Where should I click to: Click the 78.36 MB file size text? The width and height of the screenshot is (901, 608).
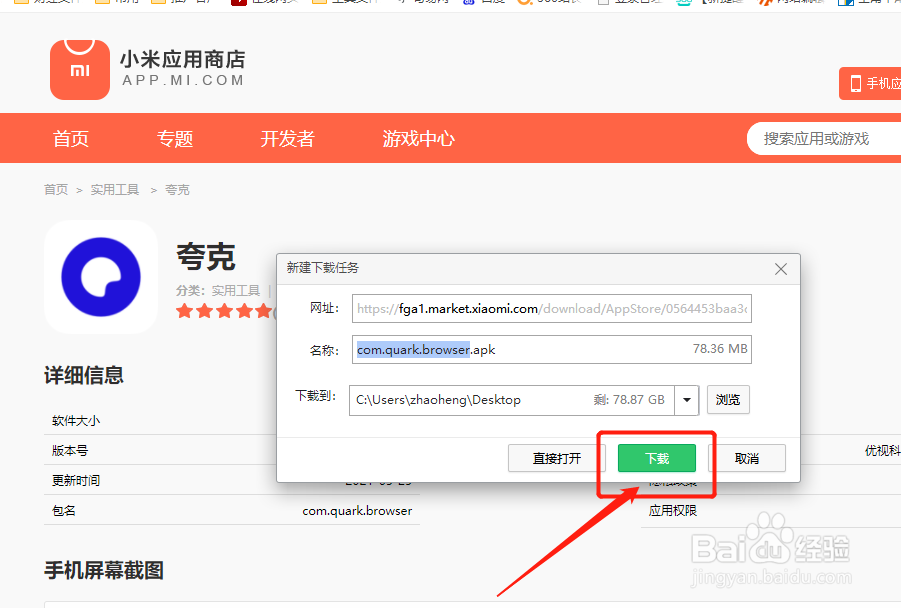(720, 349)
